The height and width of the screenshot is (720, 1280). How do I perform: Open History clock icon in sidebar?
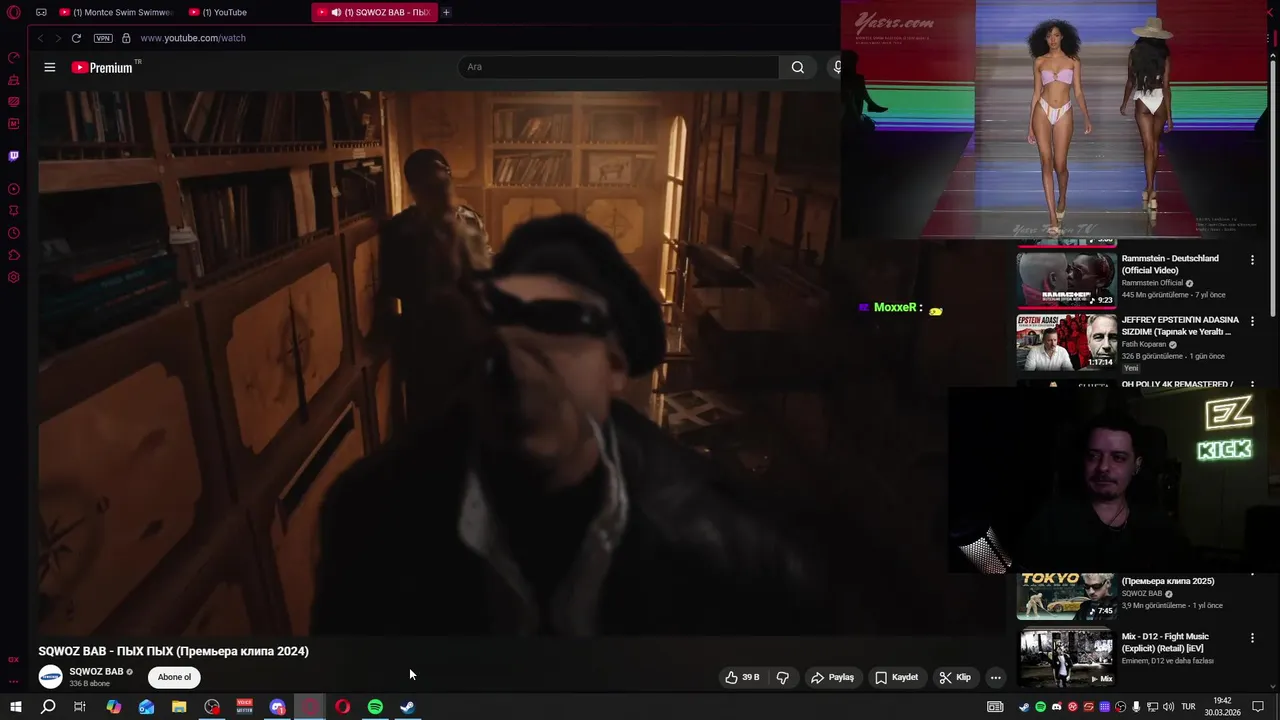click(x=14, y=233)
